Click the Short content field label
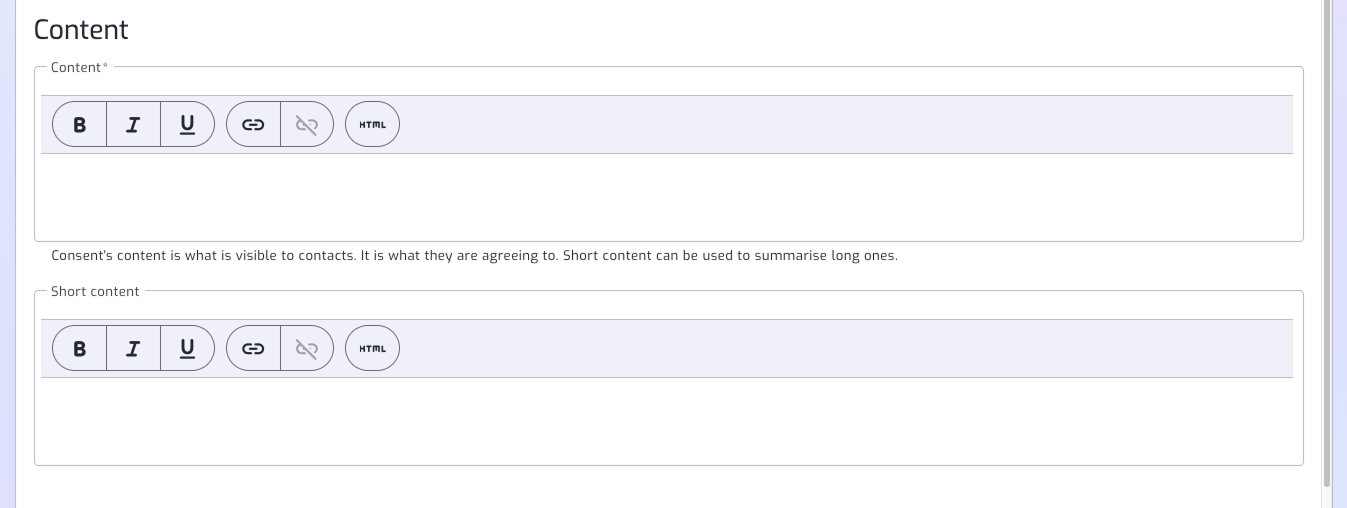This screenshot has height=508, width=1347. 95,291
